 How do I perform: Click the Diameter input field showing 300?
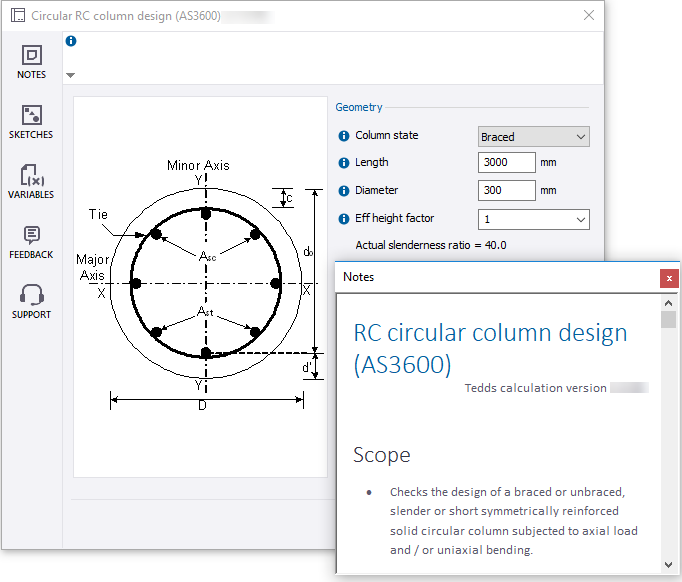point(506,191)
